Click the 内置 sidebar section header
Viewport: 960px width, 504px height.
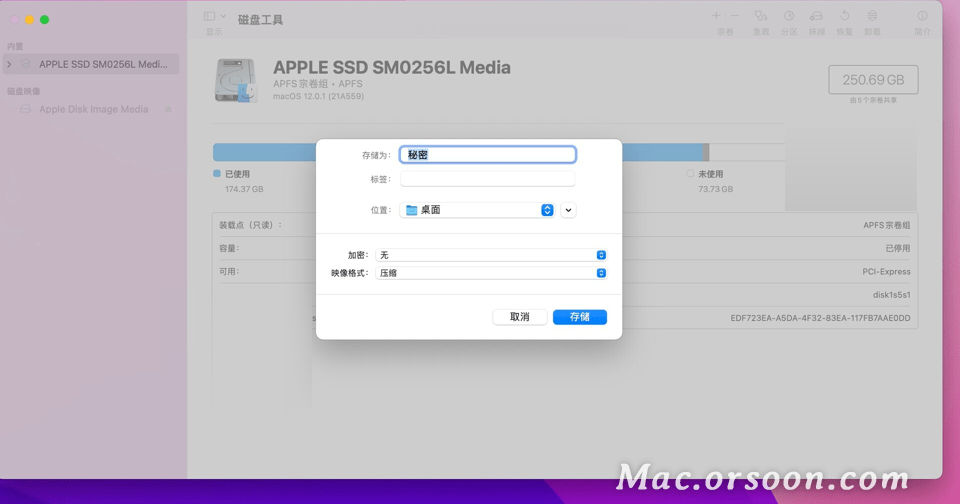15,46
